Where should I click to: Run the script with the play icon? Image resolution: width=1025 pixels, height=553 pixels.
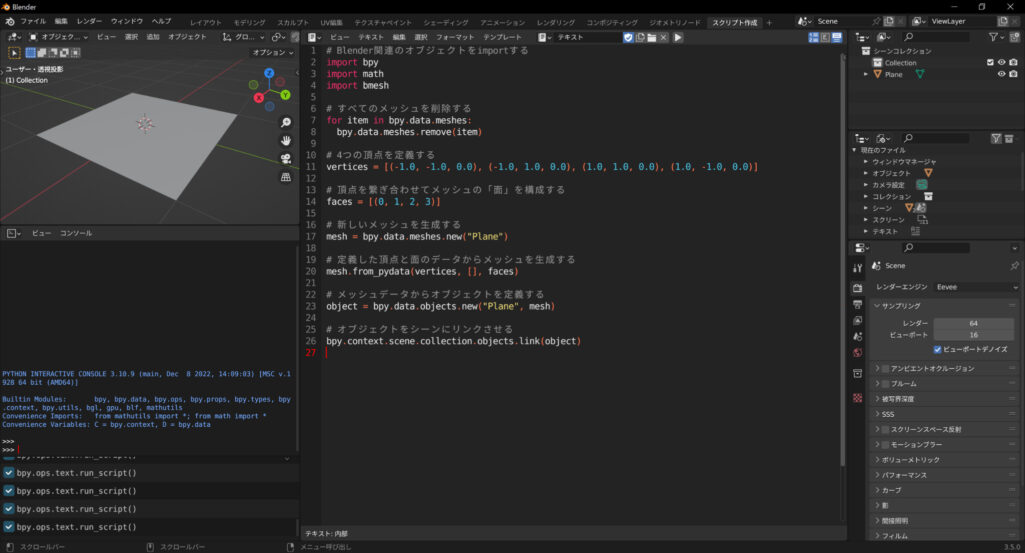click(678, 37)
